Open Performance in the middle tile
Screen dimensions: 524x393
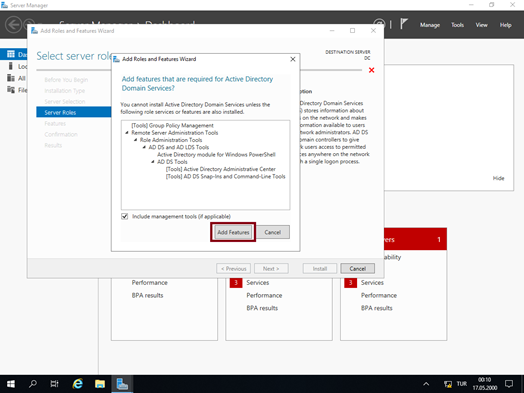click(x=264, y=295)
